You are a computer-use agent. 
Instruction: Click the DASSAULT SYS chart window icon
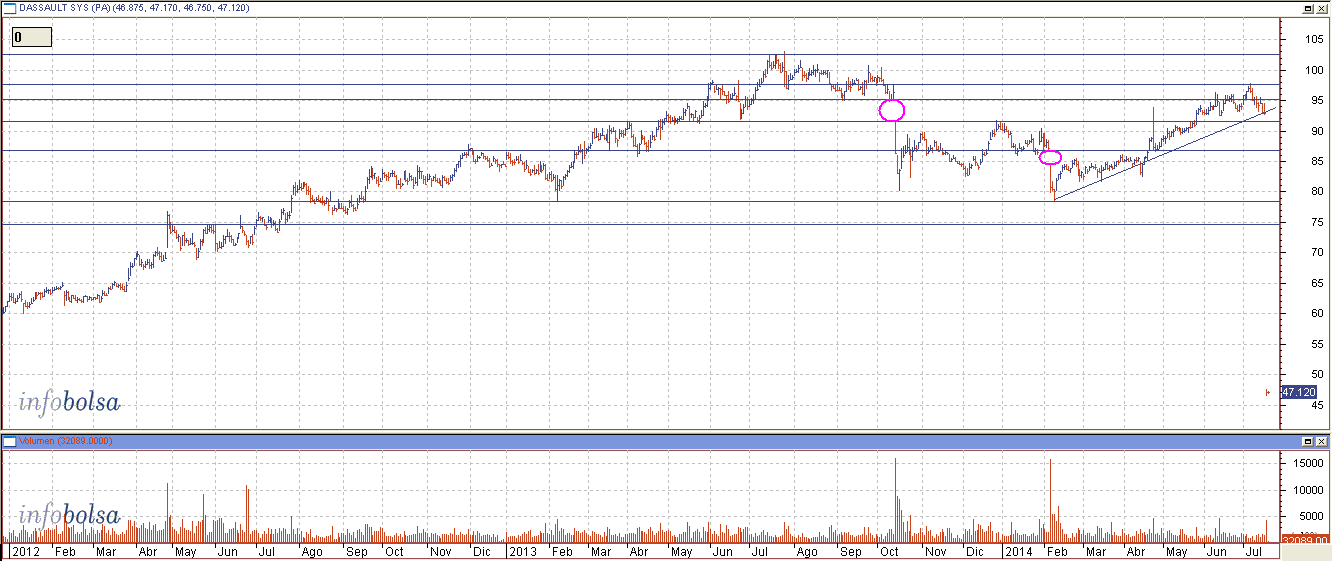click(x=9, y=7)
